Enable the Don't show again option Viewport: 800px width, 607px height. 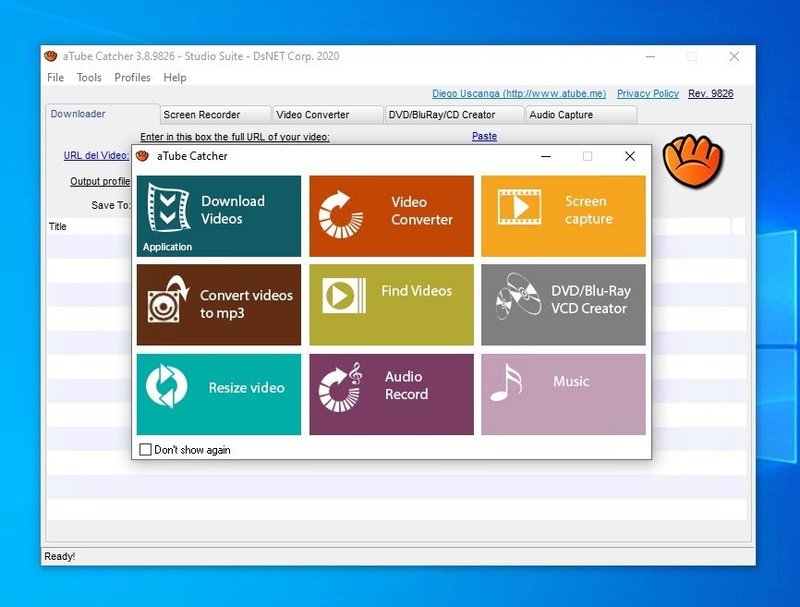145,450
